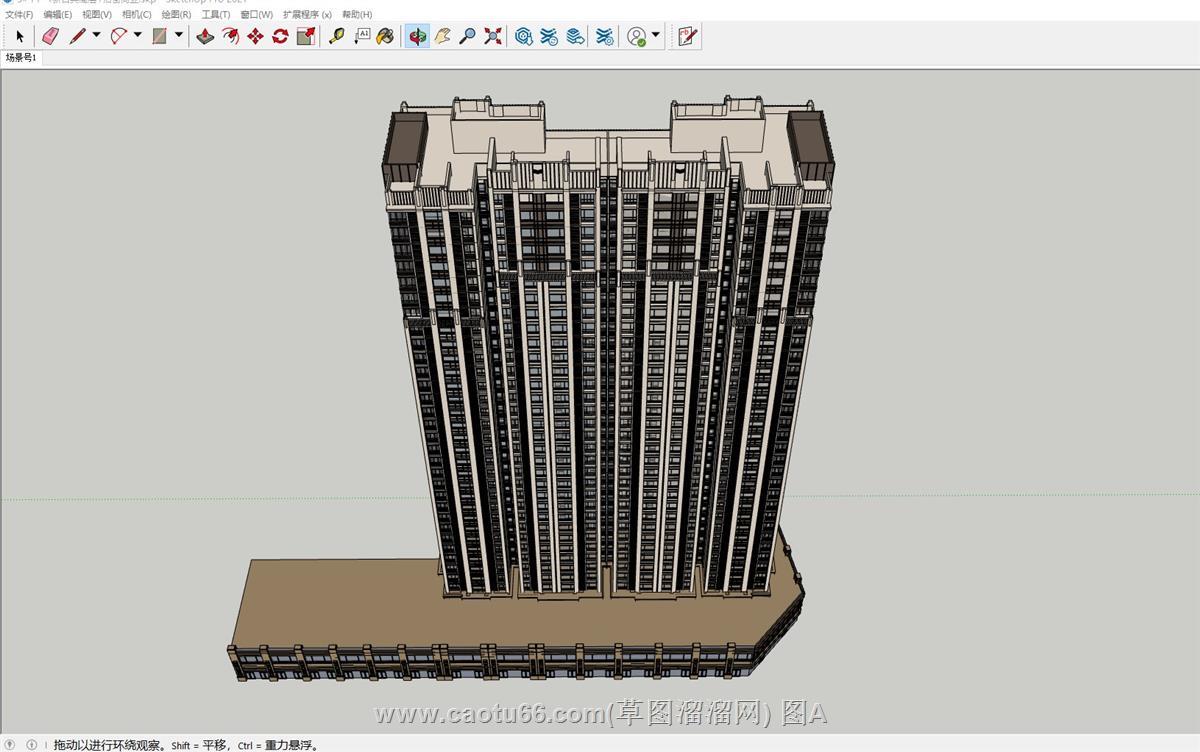Click the user account sign-in icon

tap(637, 36)
